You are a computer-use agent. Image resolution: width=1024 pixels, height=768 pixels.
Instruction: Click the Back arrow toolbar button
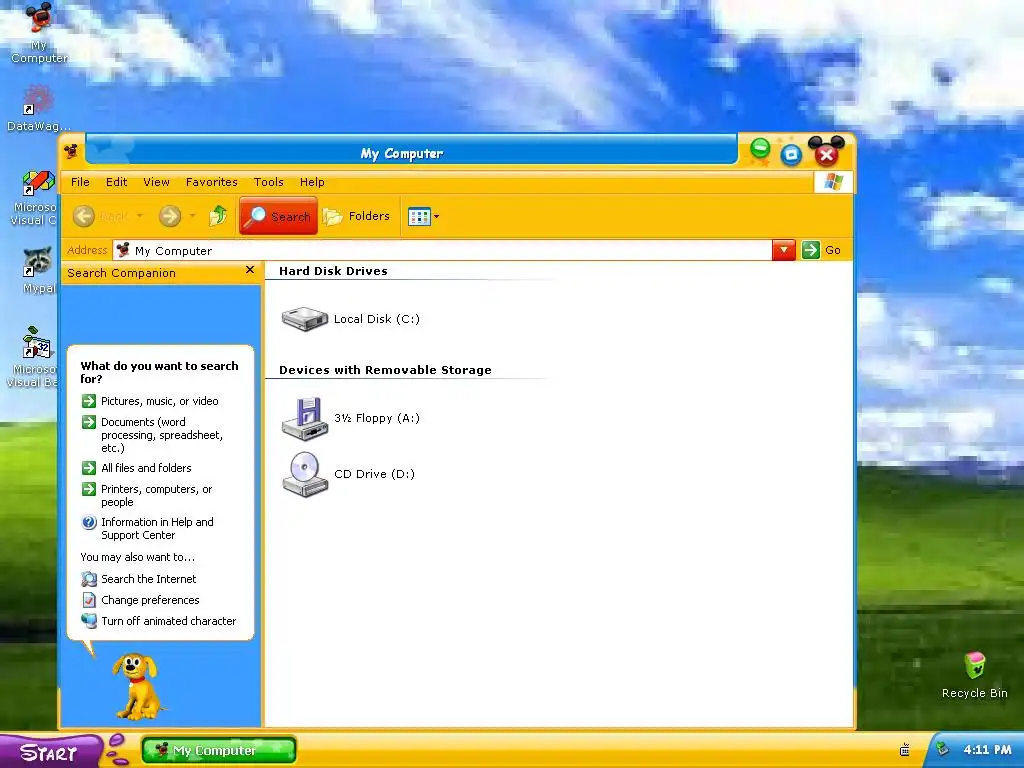coord(84,216)
